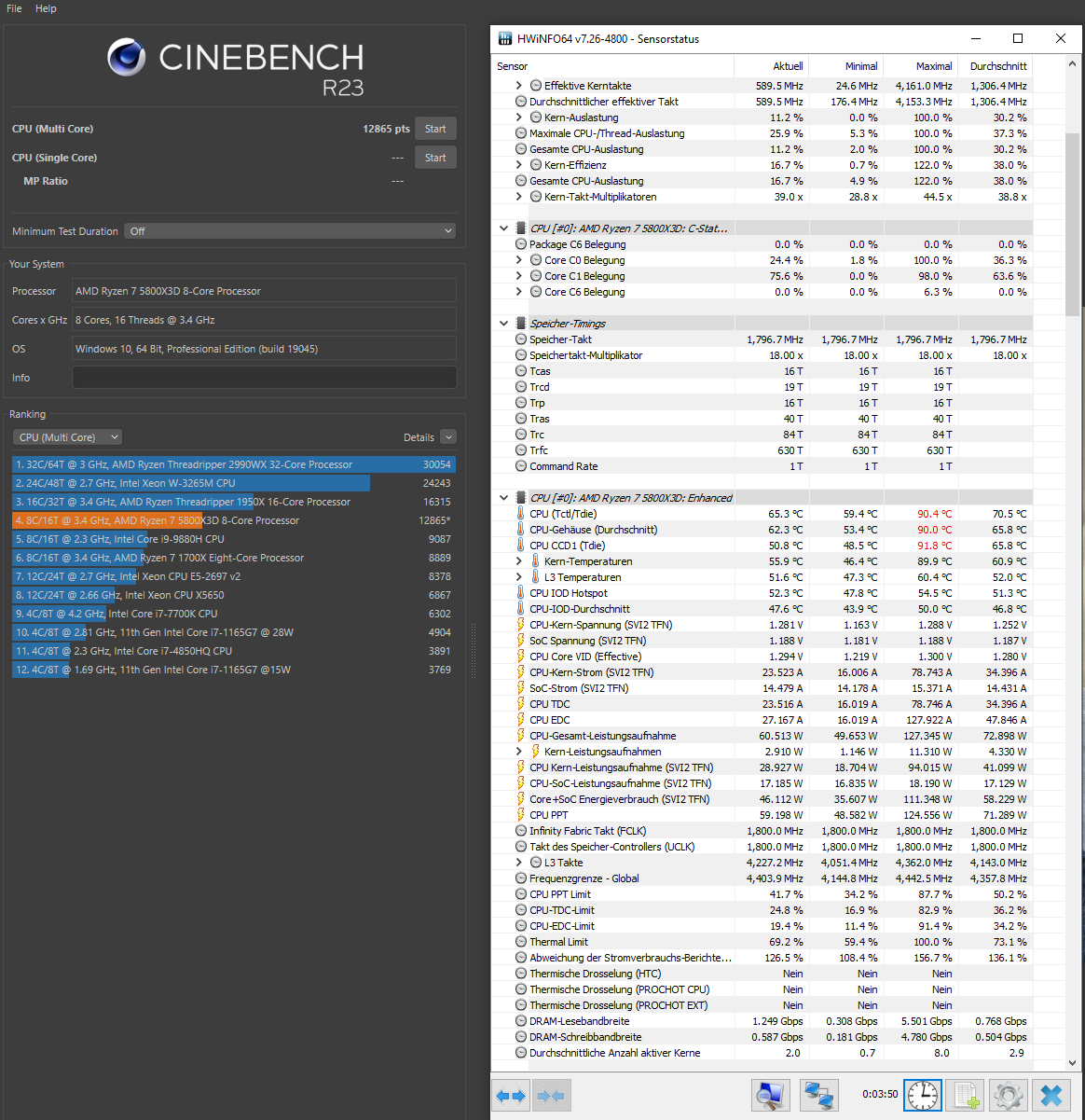Click the Cinebench R23 logo sphere

[x=127, y=58]
